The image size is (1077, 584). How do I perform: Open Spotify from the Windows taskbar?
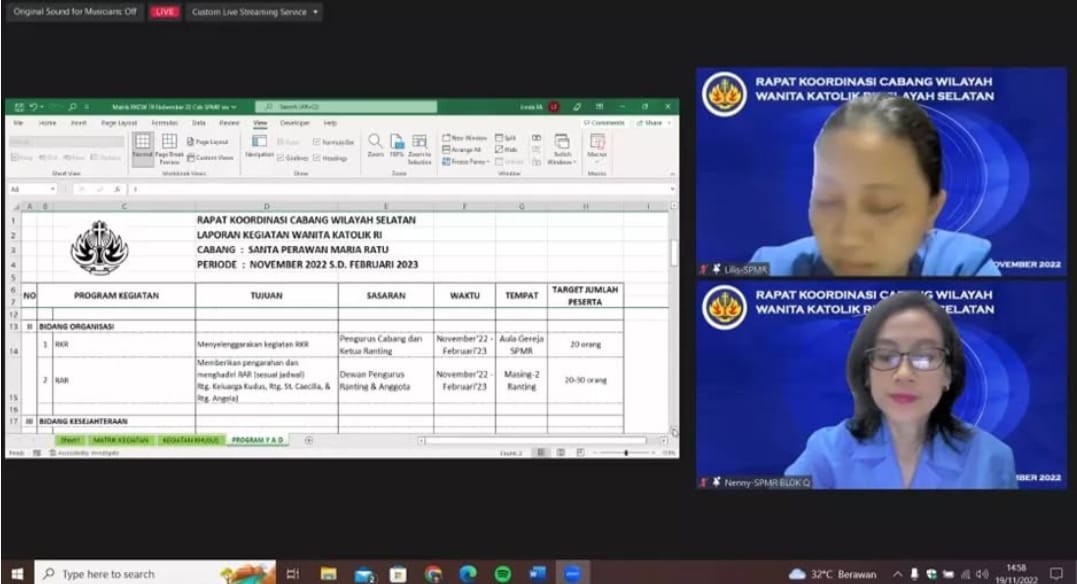(x=503, y=573)
